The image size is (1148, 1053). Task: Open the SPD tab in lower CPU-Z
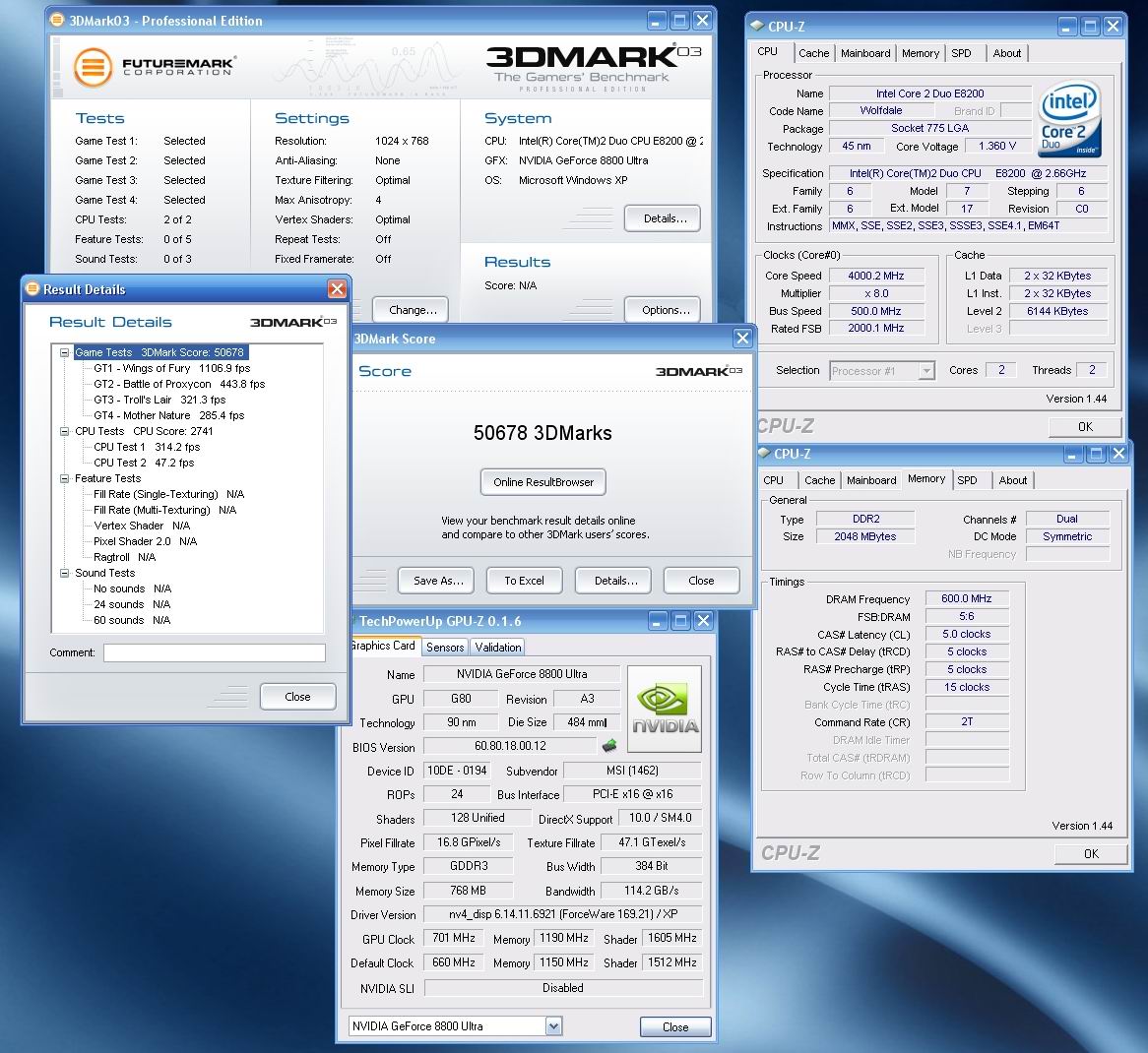click(x=967, y=481)
